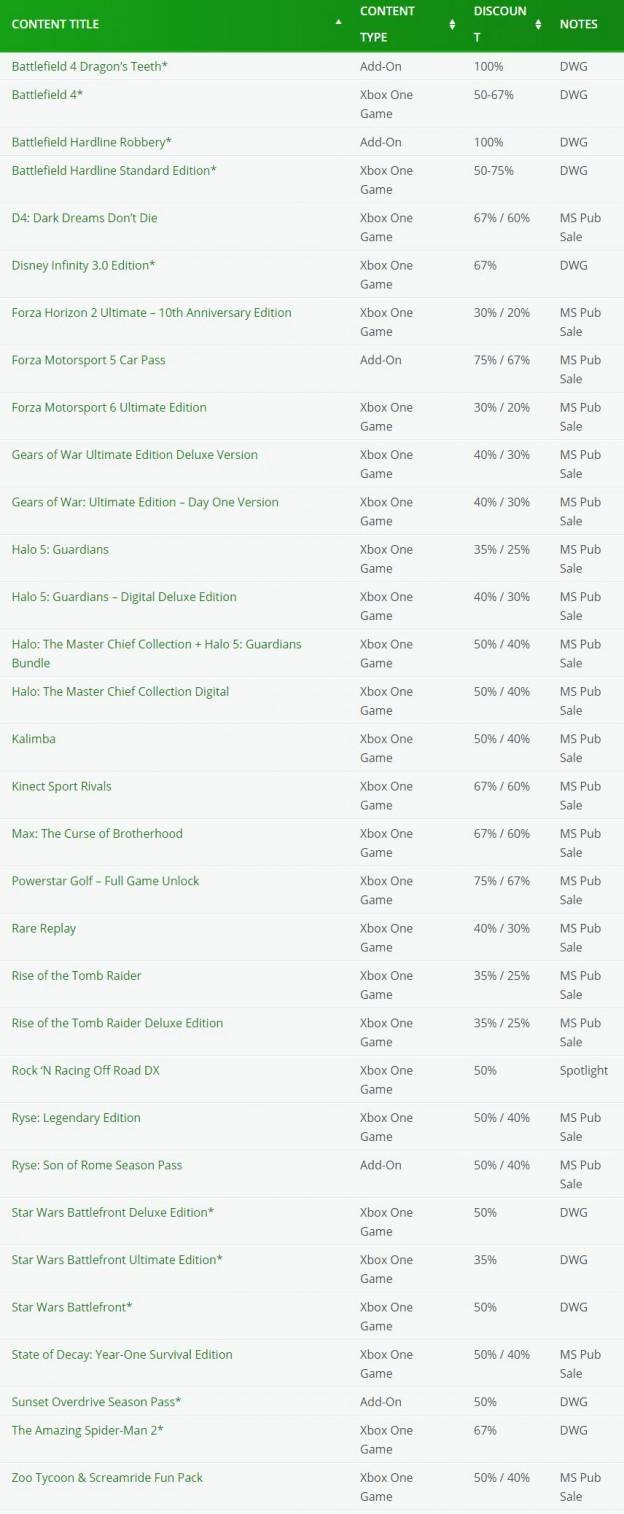Screen dimensions: 624x1514
Task: Click the Discount column sort arrows
Action: coord(538,24)
